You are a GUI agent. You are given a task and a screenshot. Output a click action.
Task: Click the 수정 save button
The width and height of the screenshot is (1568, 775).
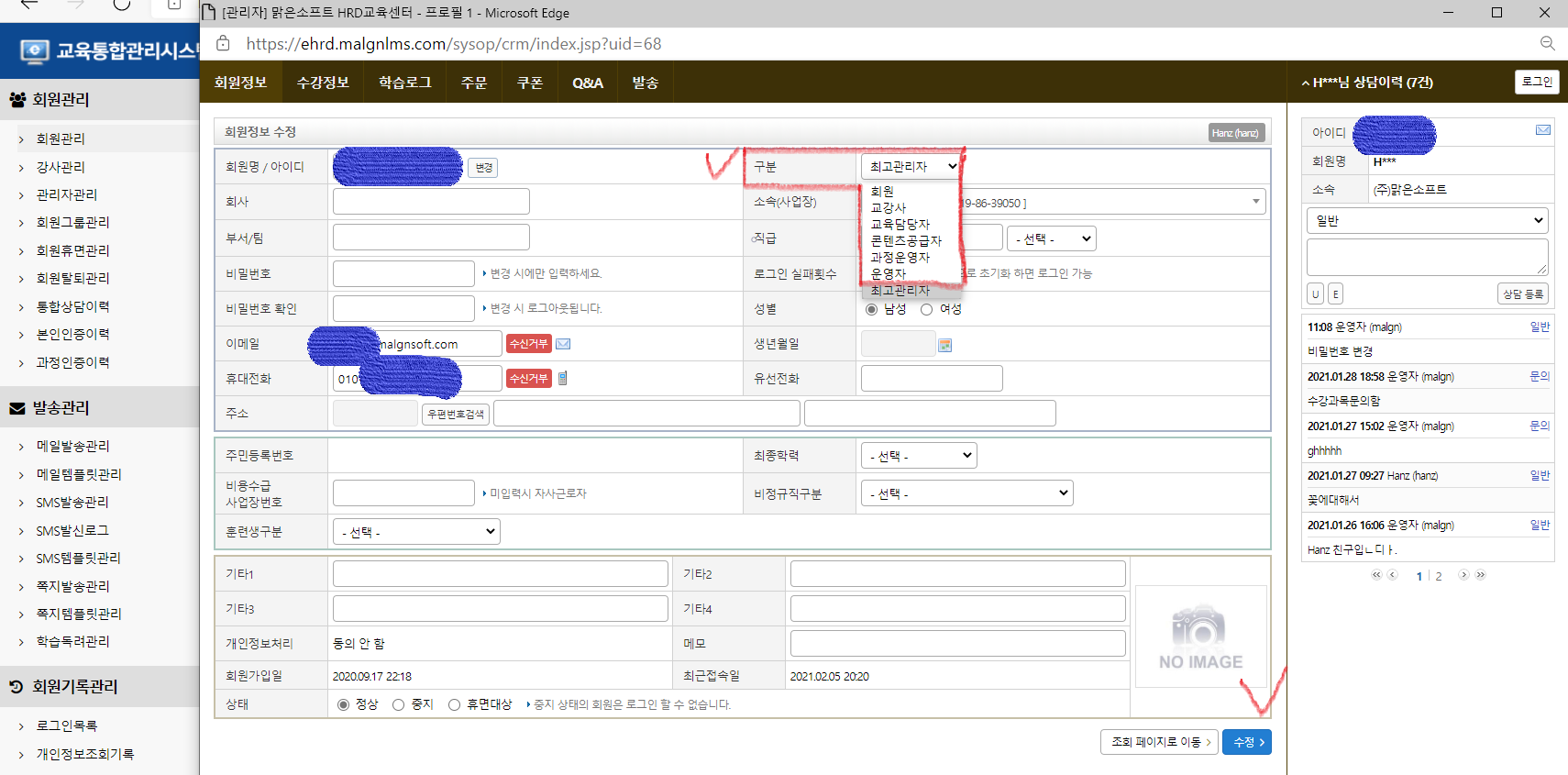click(x=1247, y=742)
